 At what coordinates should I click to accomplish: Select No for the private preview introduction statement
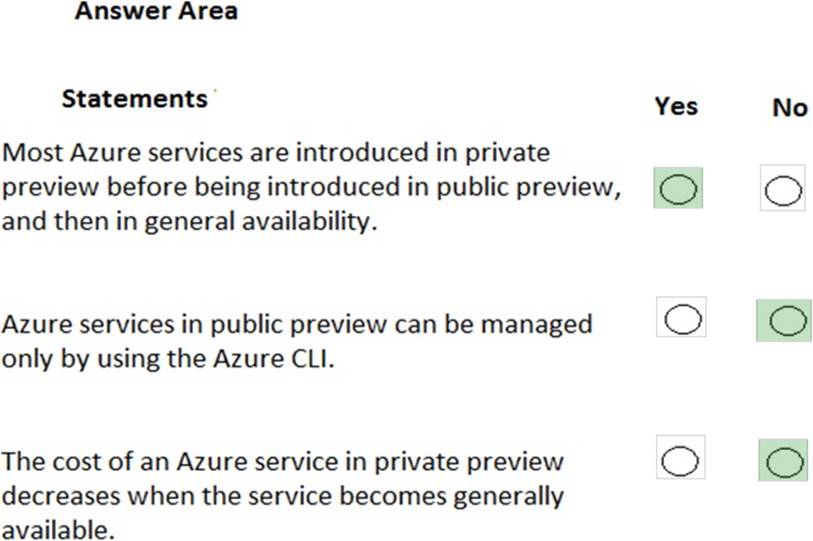pos(782,190)
